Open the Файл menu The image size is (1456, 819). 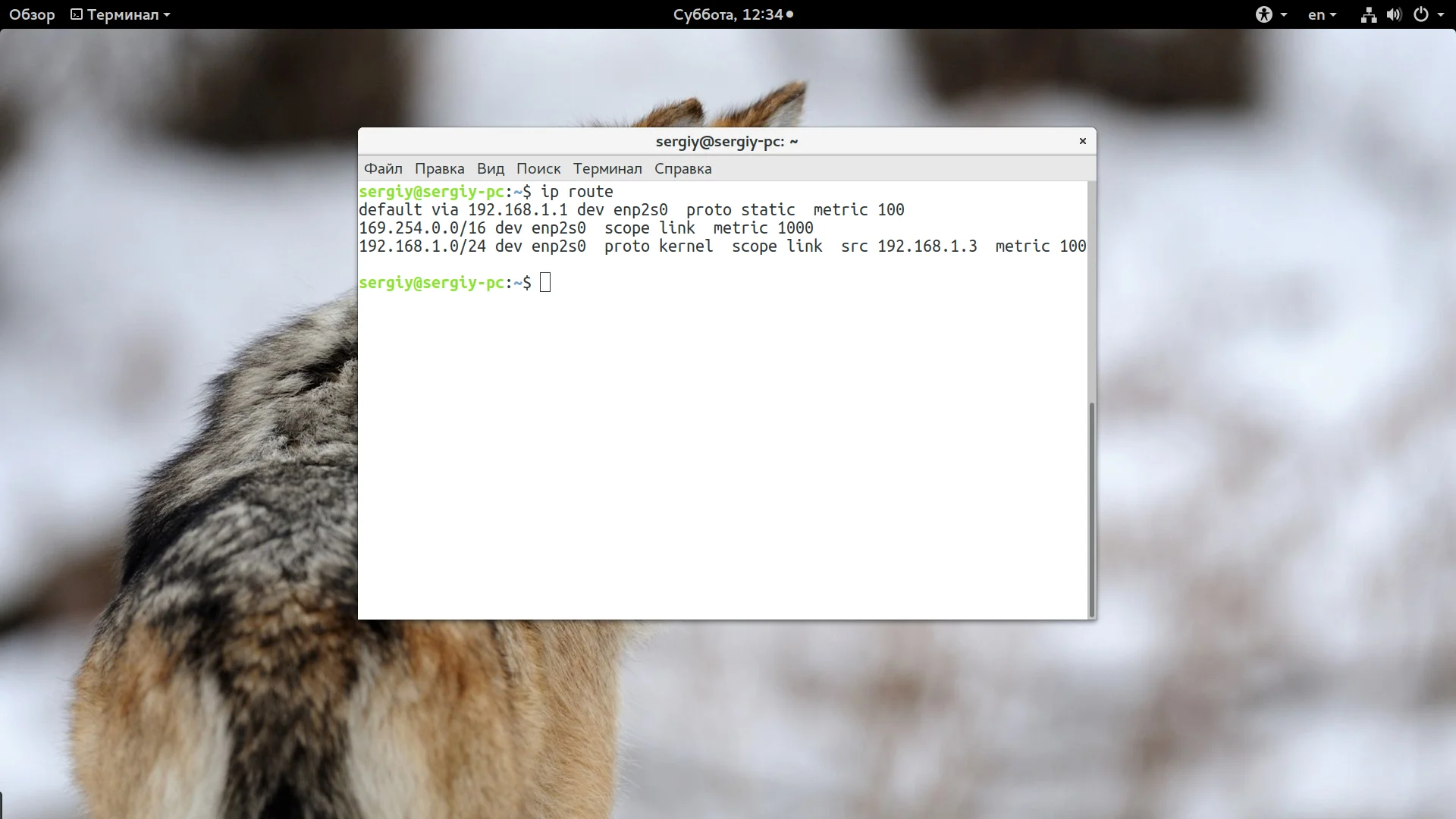pos(383,168)
